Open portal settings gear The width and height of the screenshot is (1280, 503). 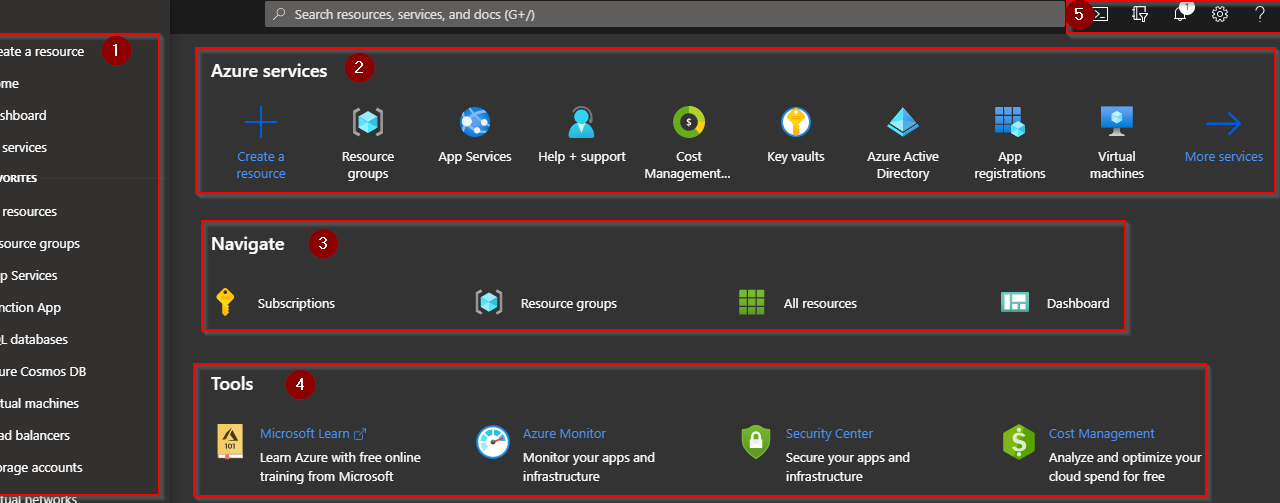pyautogui.click(x=1219, y=14)
